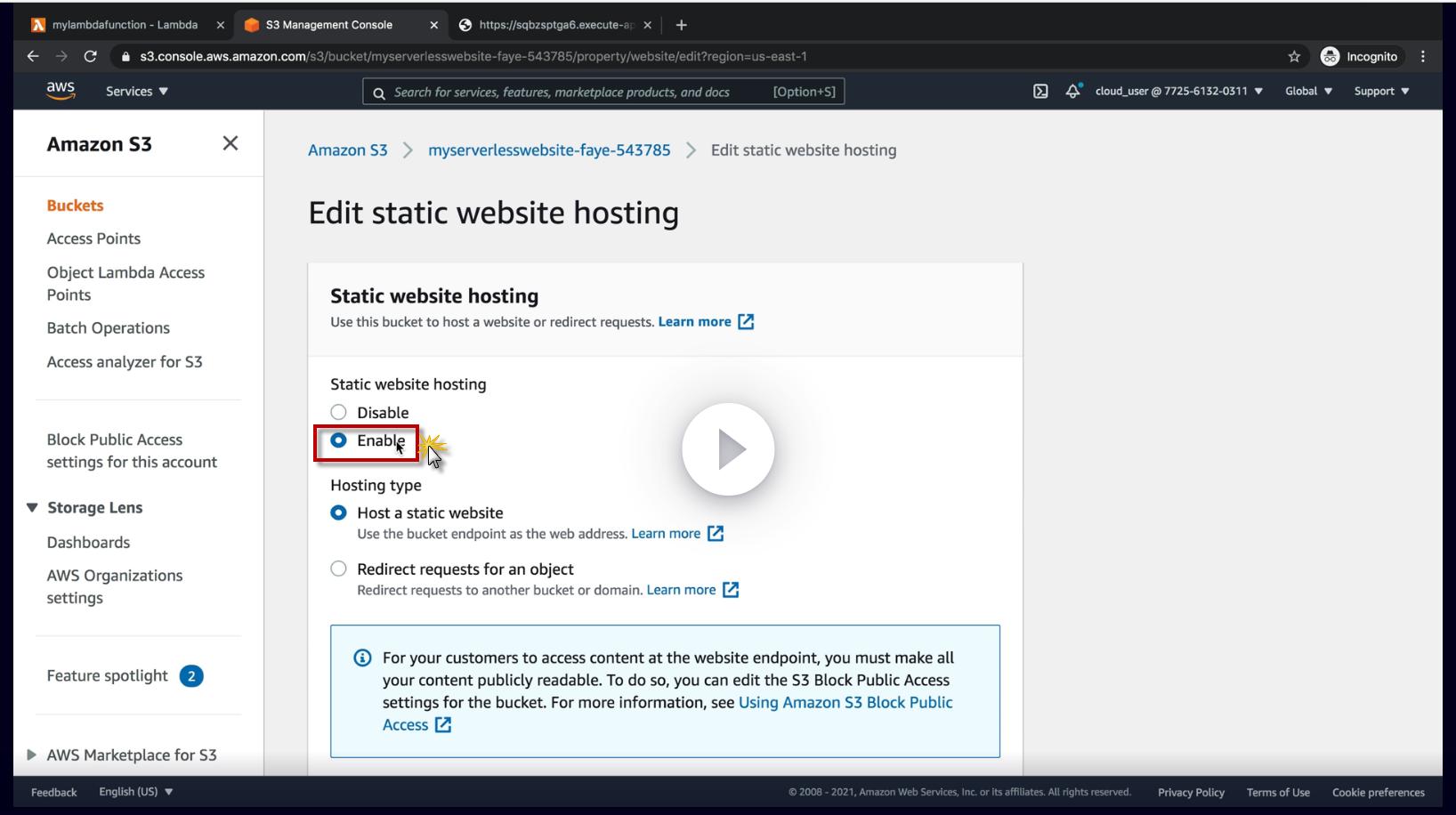Choose Host a static website option
Viewport: 1456px width, 815px height.
pyautogui.click(x=338, y=512)
